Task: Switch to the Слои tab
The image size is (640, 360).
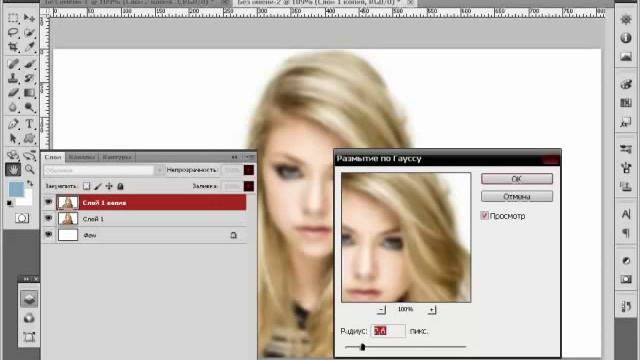Action: 53,157
